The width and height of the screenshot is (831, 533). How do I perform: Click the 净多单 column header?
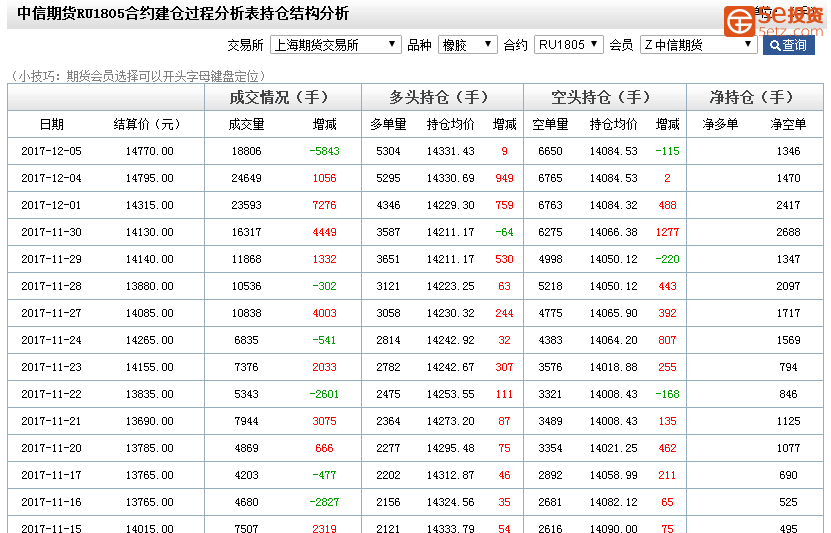click(x=720, y=125)
